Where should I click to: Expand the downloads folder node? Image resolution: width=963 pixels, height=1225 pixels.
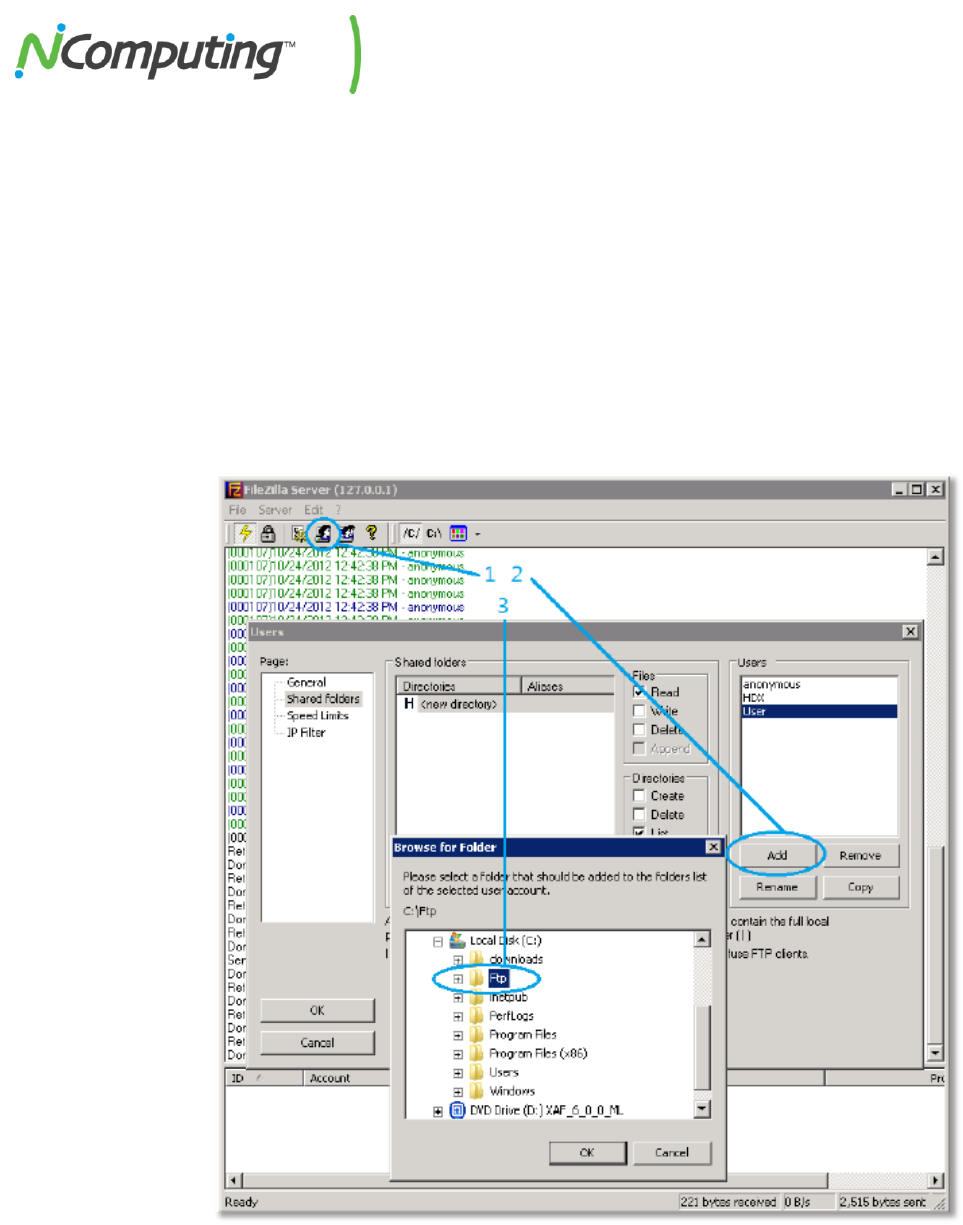point(458,960)
